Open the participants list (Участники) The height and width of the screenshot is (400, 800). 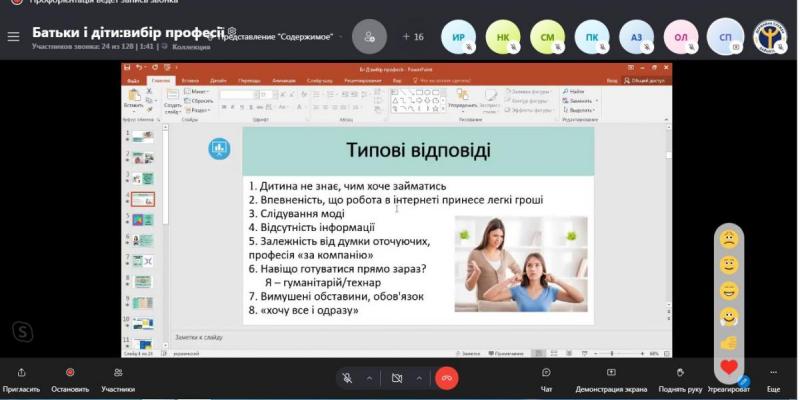(x=118, y=377)
